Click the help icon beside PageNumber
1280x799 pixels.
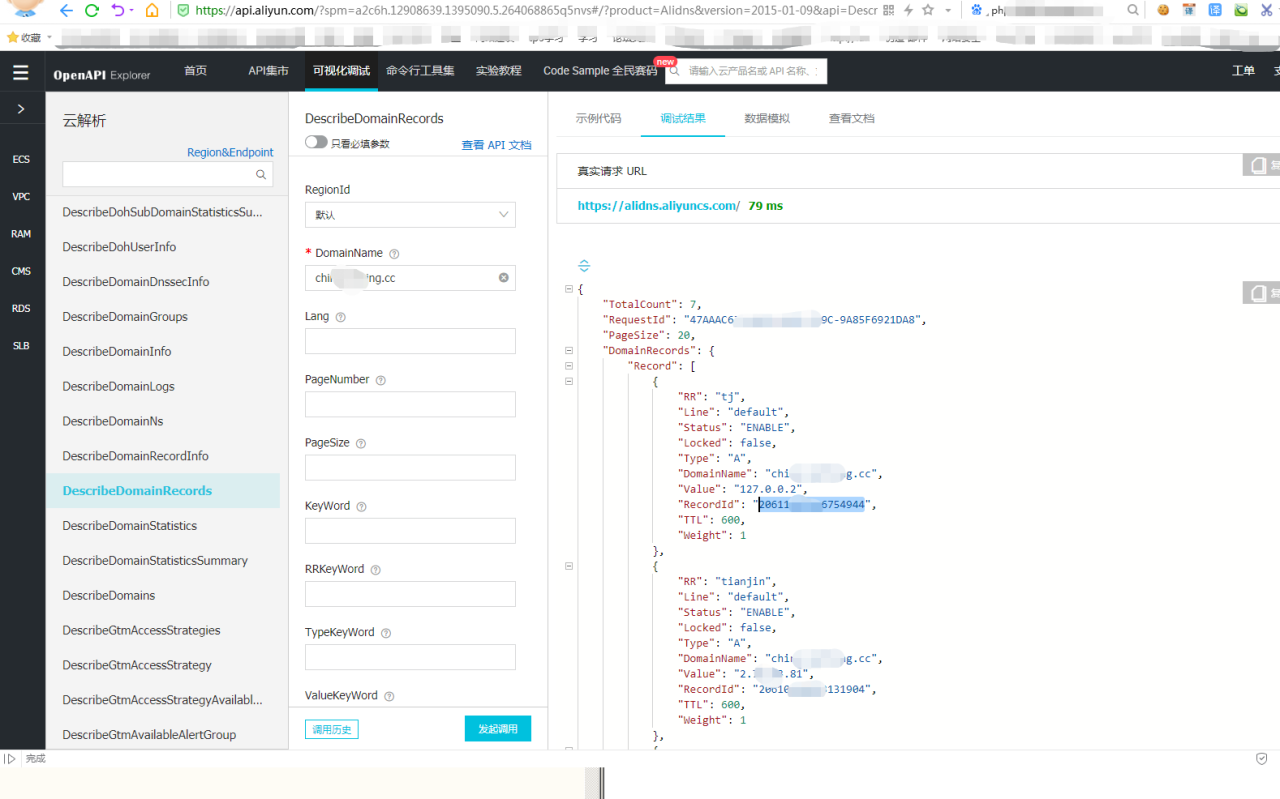[380, 380]
